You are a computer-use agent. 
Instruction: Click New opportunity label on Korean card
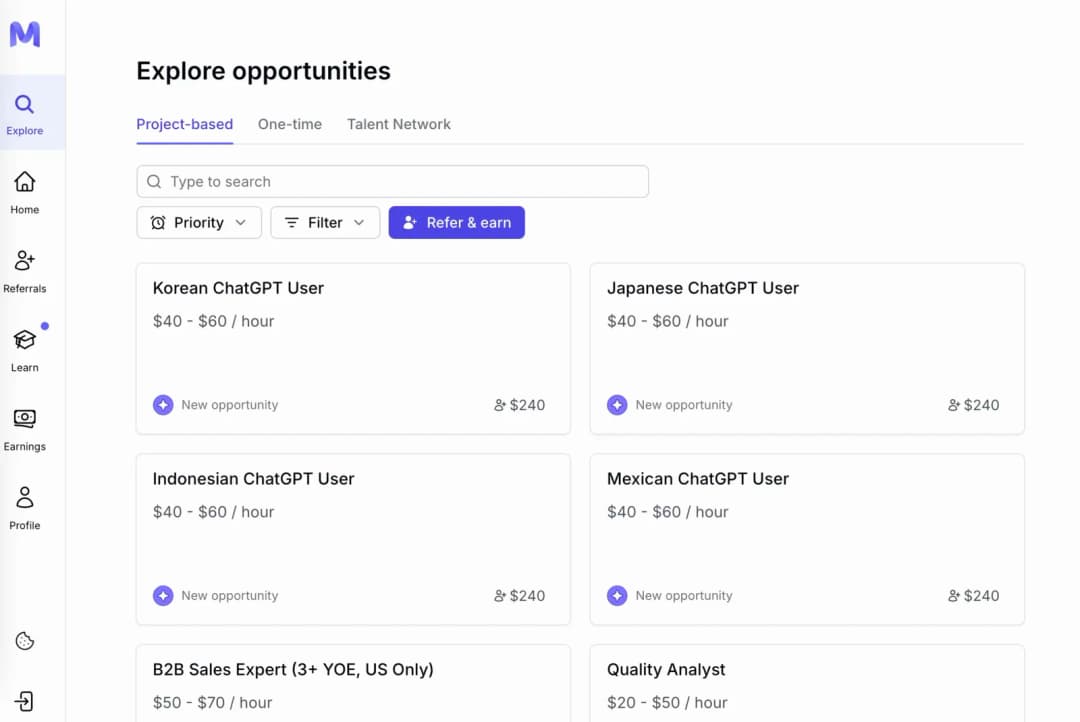[x=230, y=405]
